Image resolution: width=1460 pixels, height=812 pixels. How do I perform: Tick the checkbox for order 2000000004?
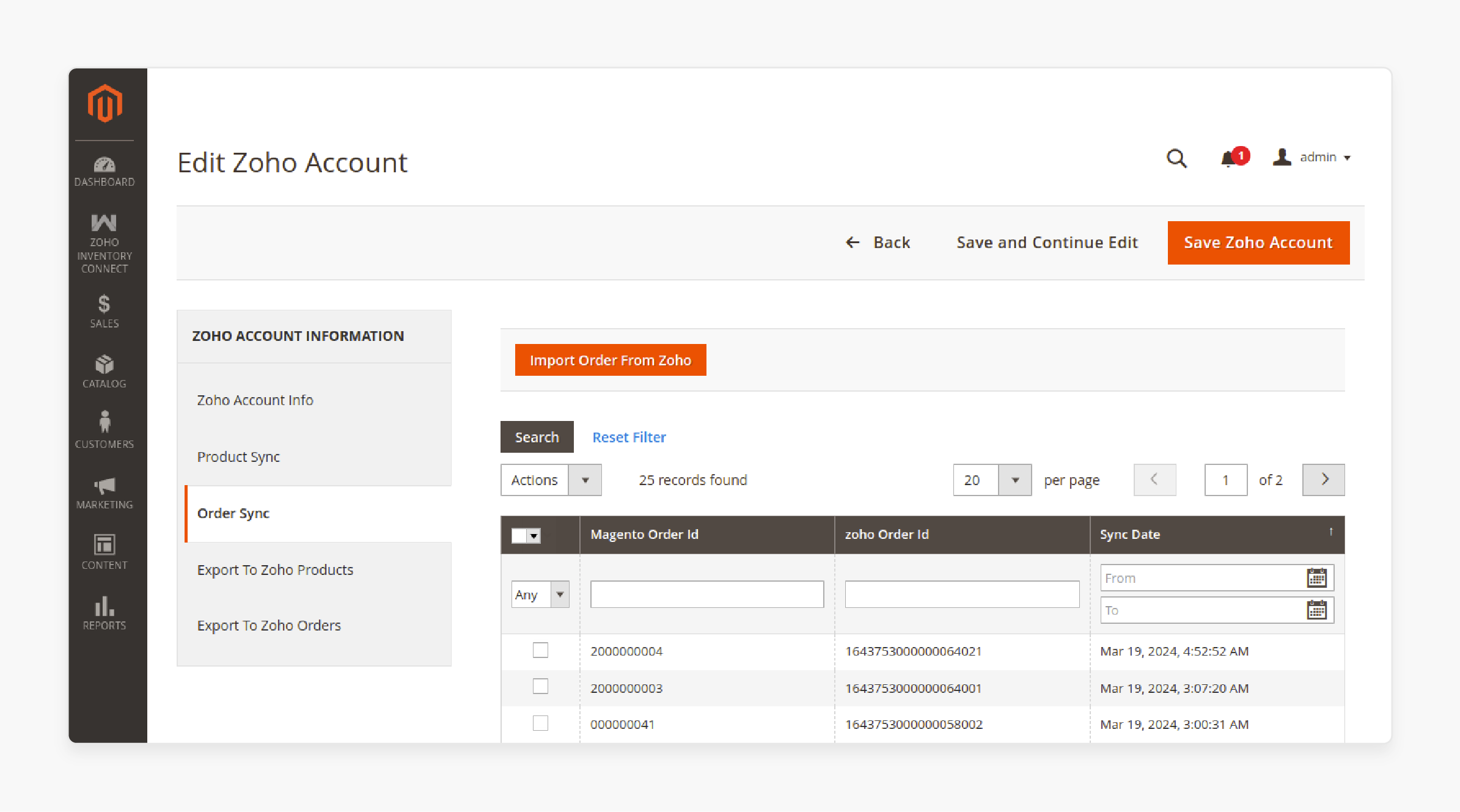(x=540, y=650)
